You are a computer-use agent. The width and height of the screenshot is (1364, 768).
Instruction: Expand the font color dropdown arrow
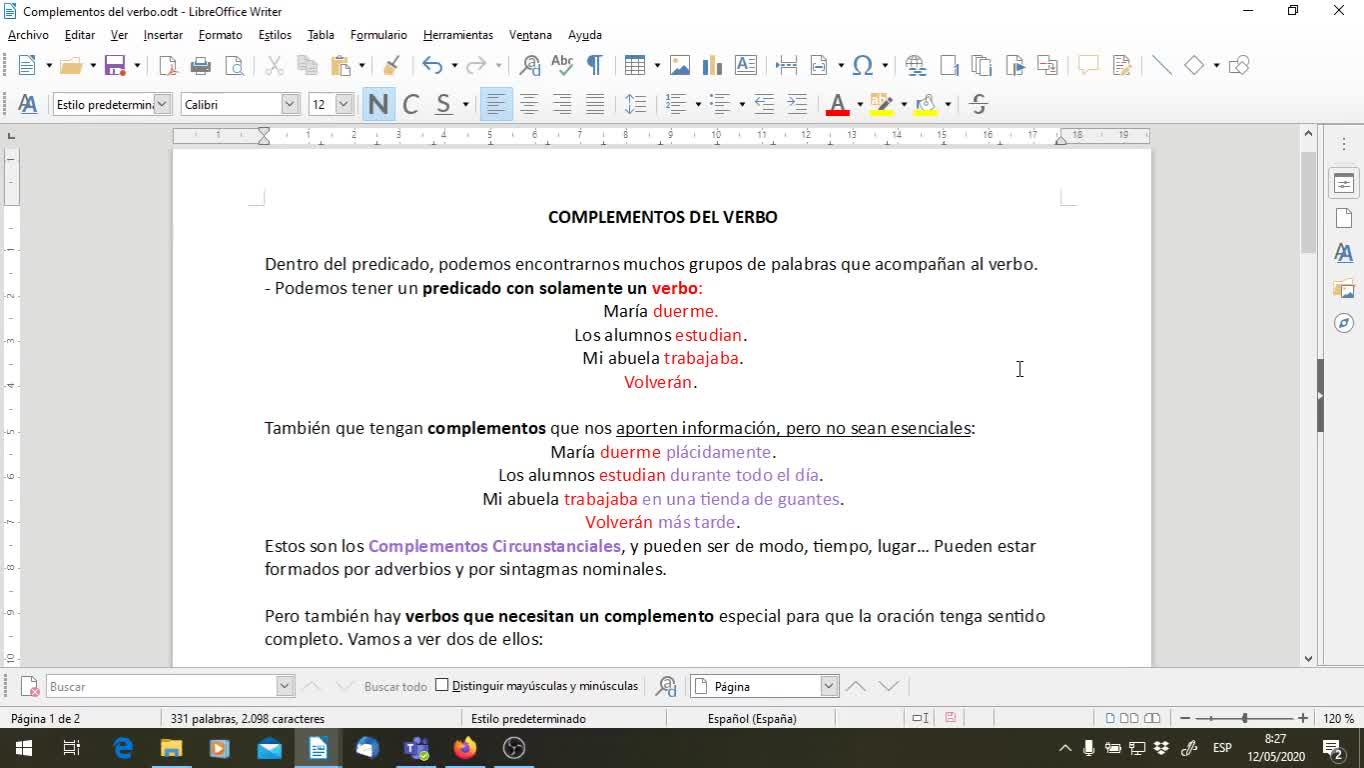tap(860, 105)
